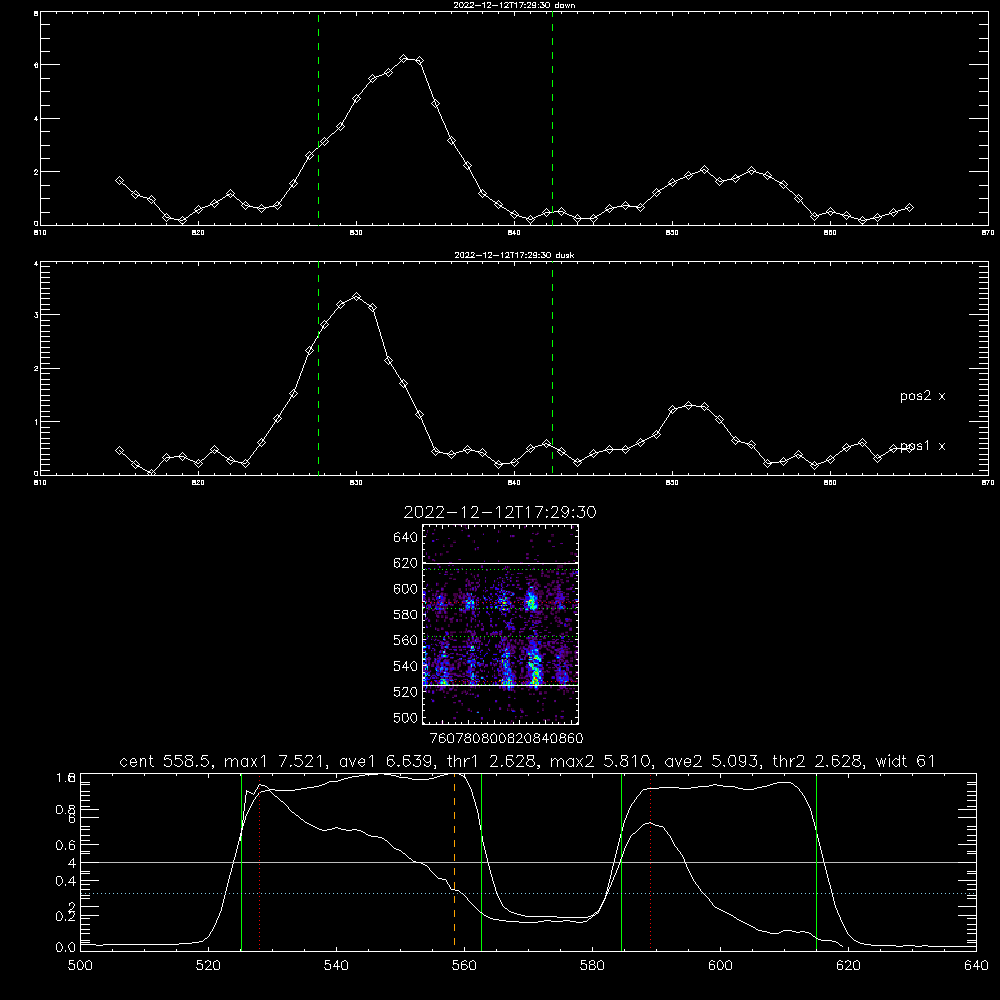The width and height of the screenshot is (1000, 1000).
Task: Click the green dashed line near 842 in dusk plot
Action: [x=552, y=369]
